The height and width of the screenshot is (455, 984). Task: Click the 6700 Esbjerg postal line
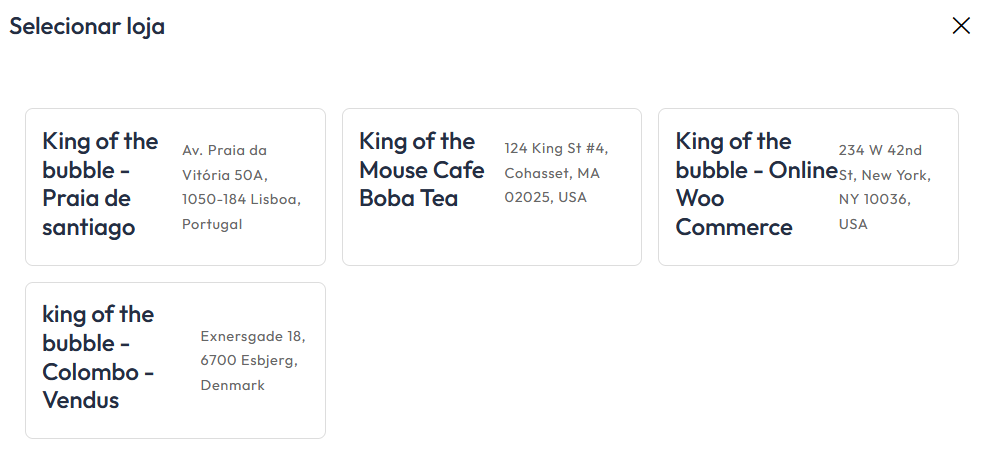[249, 360]
